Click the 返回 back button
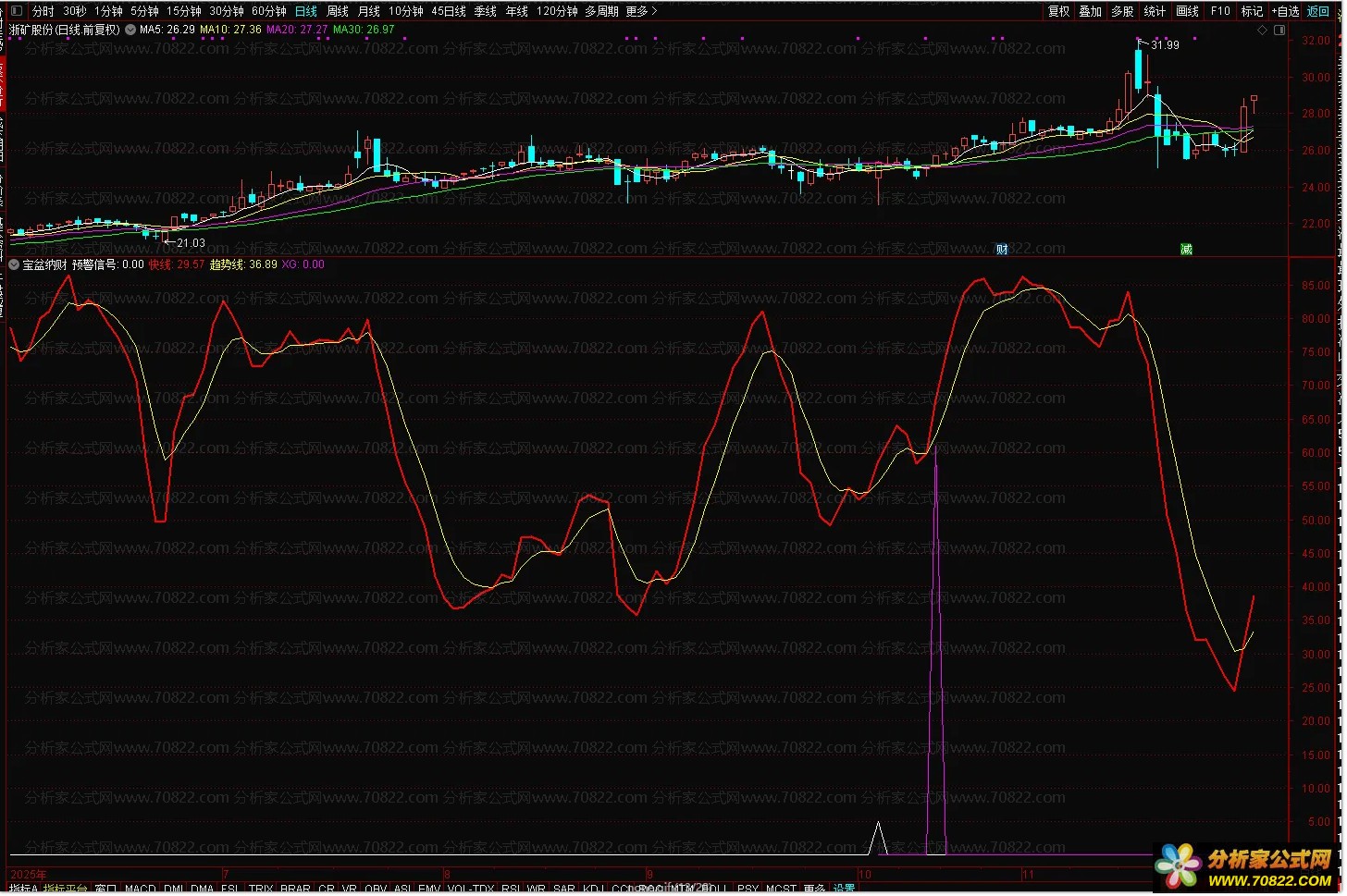1347x896 pixels. click(x=1317, y=11)
